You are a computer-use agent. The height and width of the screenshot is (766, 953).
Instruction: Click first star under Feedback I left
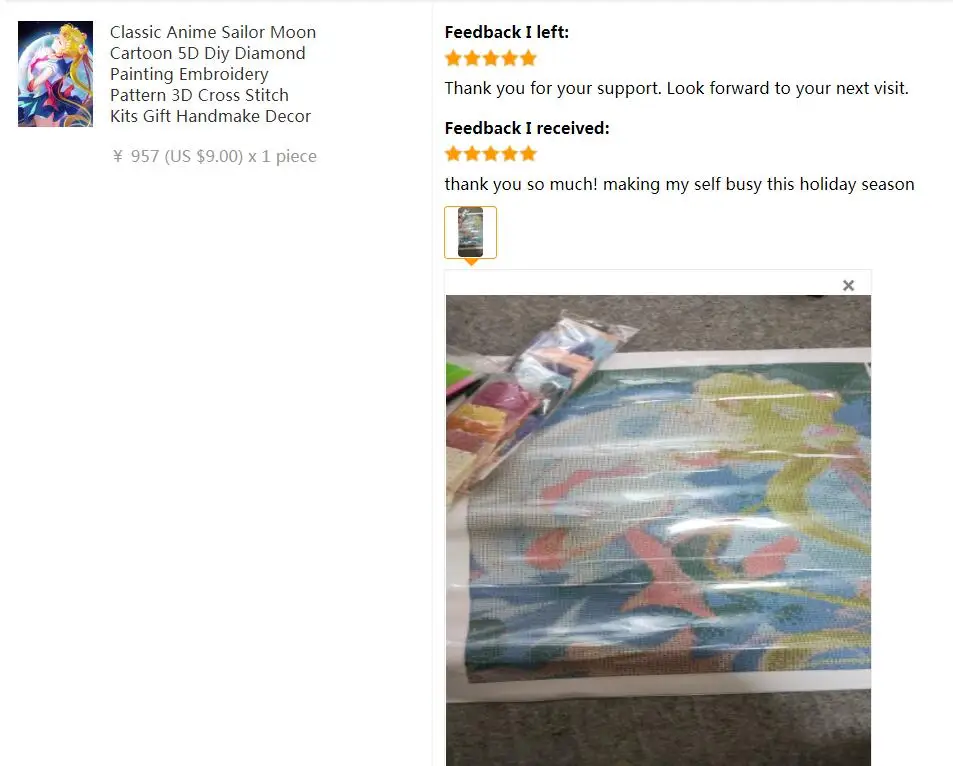pyautogui.click(x=453, y=58)
